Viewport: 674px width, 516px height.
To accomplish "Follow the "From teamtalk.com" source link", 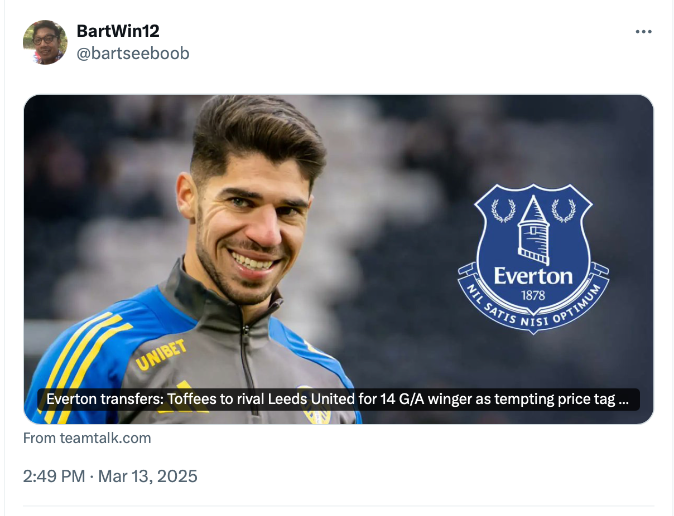I will tap(87, 438).
